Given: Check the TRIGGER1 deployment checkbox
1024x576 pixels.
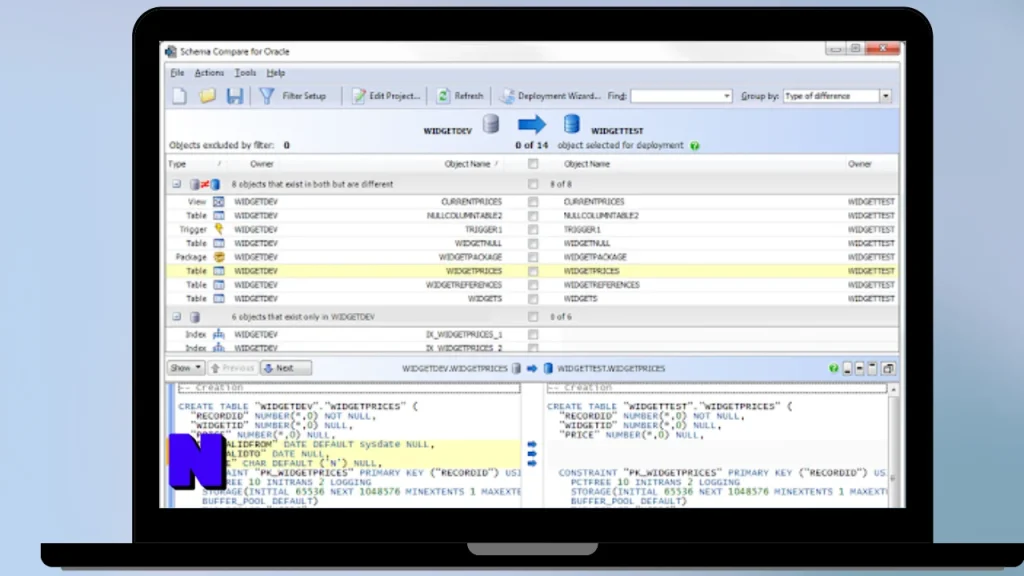Looking at the screenshot, I should [533, 229].
